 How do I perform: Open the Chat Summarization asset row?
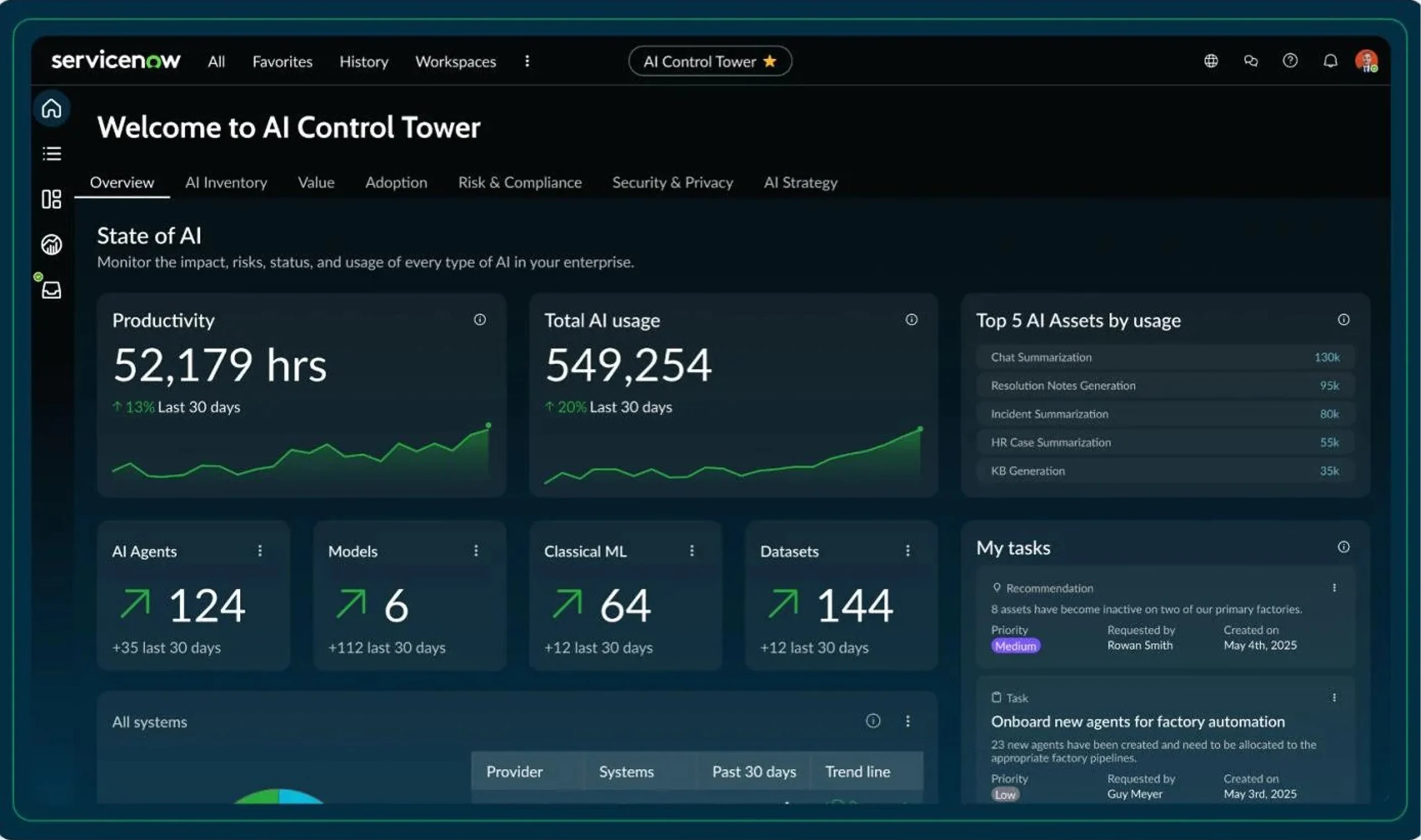point(1165,357)
